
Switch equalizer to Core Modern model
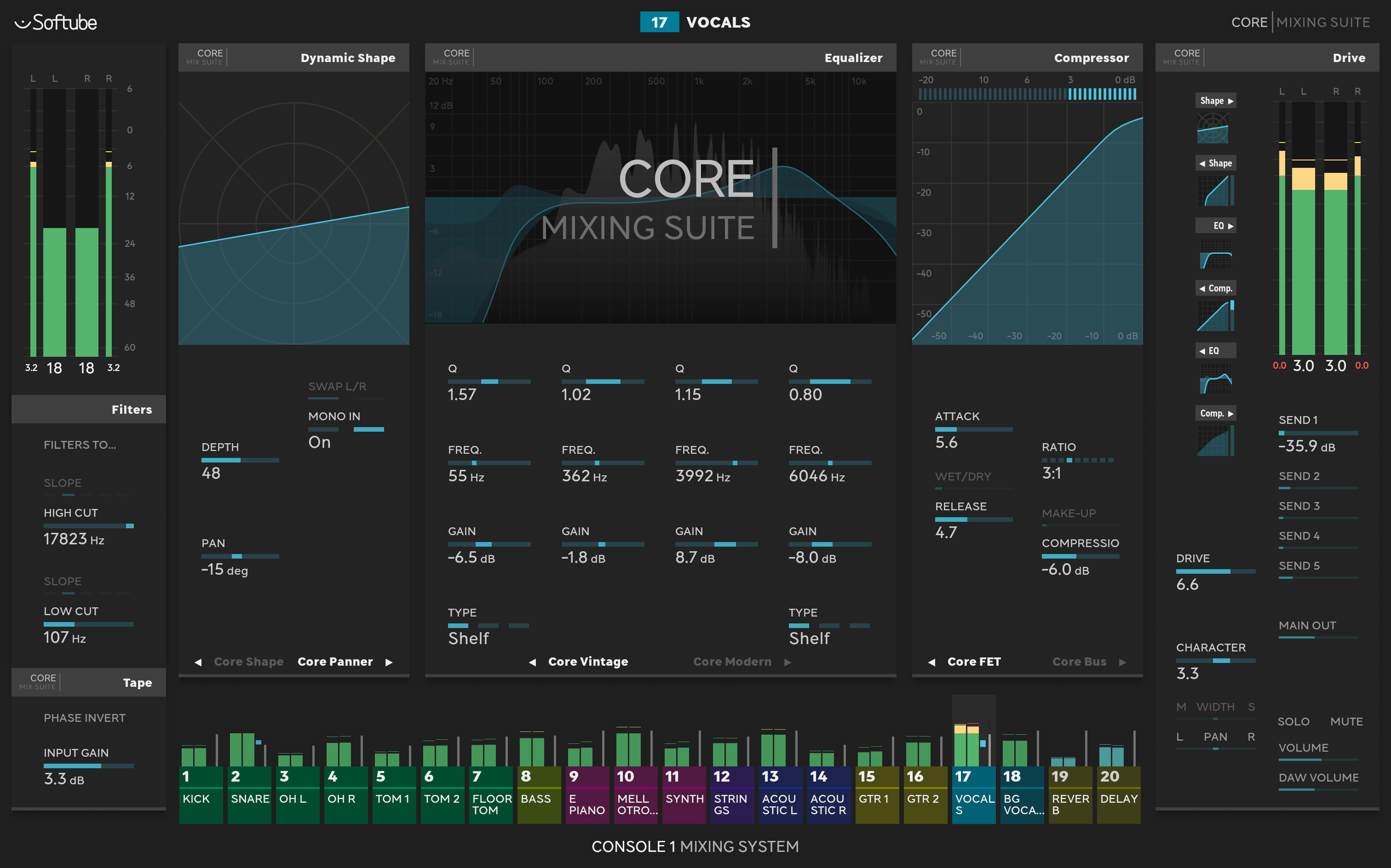point(733,661)
